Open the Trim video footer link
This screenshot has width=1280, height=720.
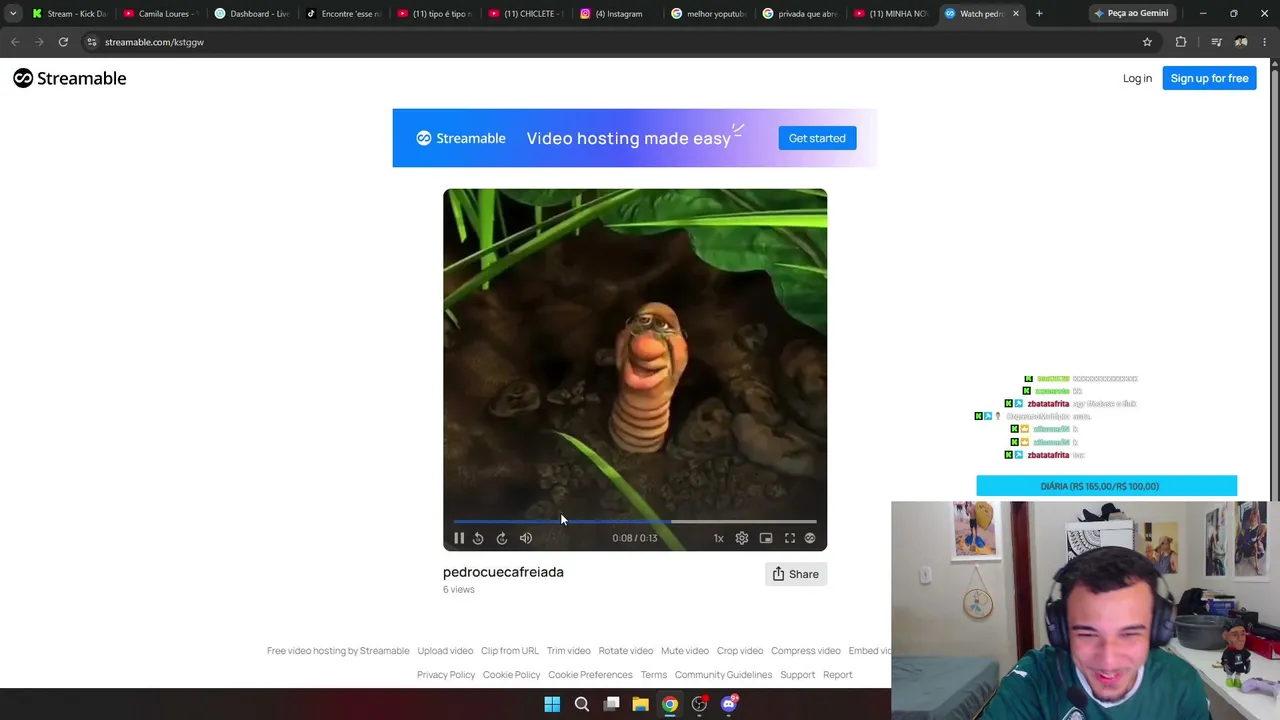(x=569, y=651)
